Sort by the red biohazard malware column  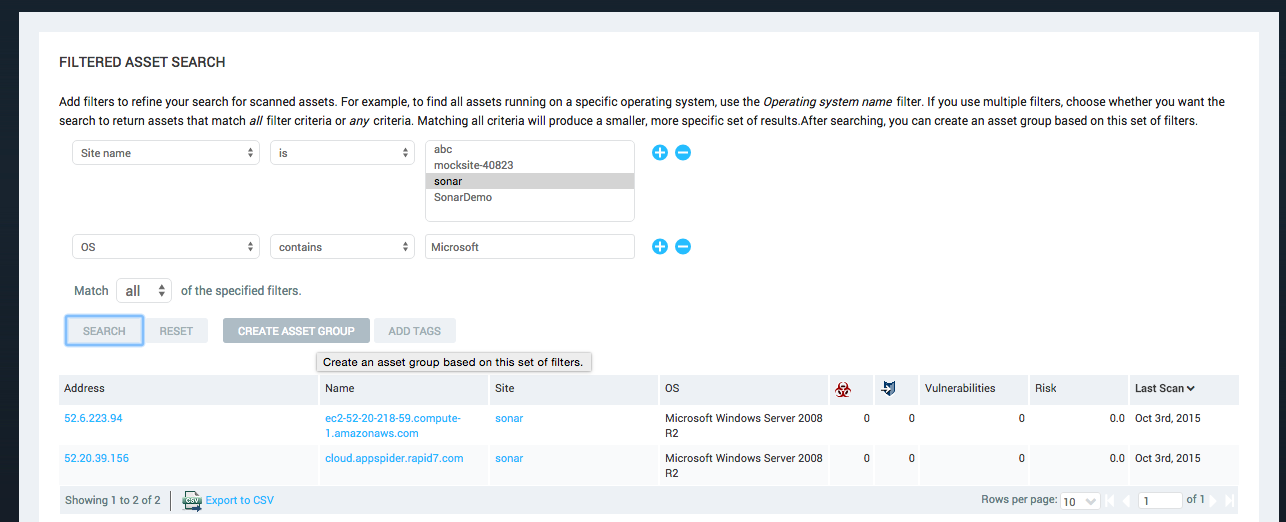pos(842,388)
